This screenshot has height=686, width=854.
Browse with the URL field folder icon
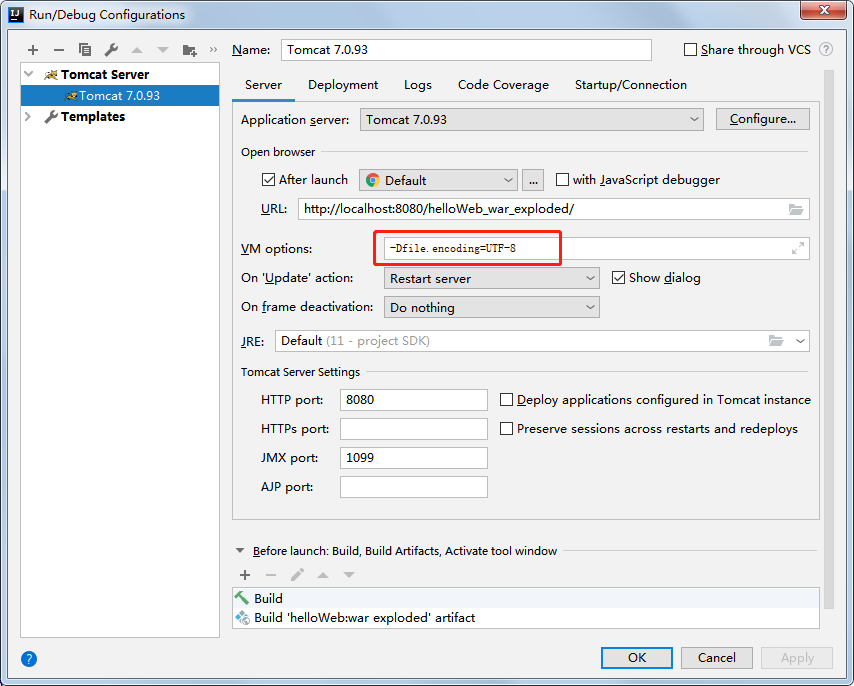pyautogui.click(x=796, y=209)
